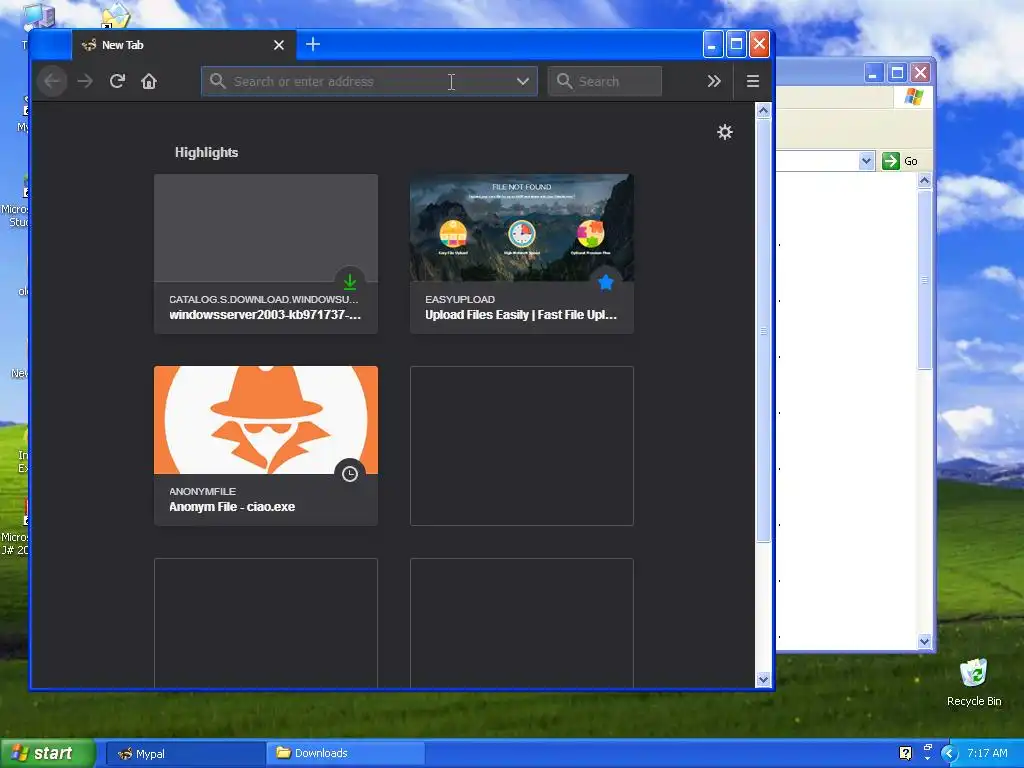
Task: Focus the browser Search box
Action: coord(605,82)
